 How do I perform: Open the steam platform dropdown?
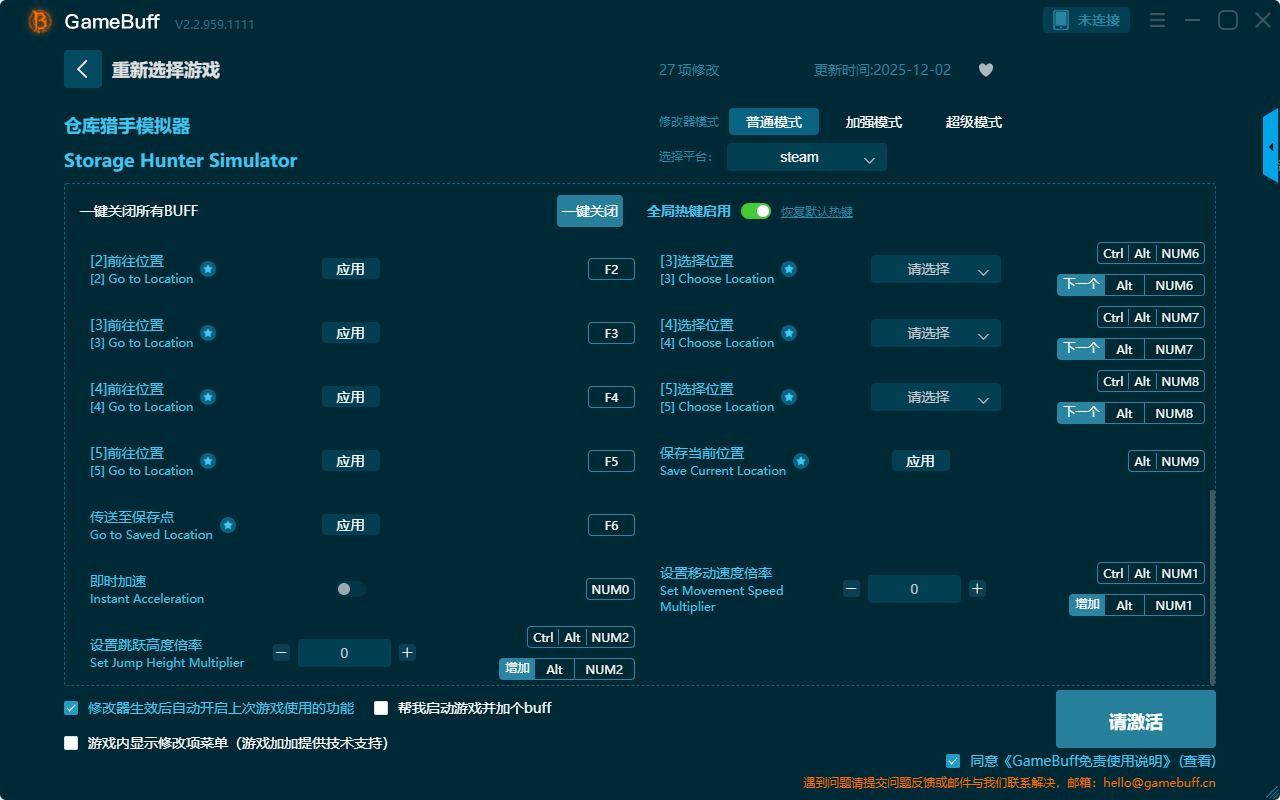coord(806,157)
